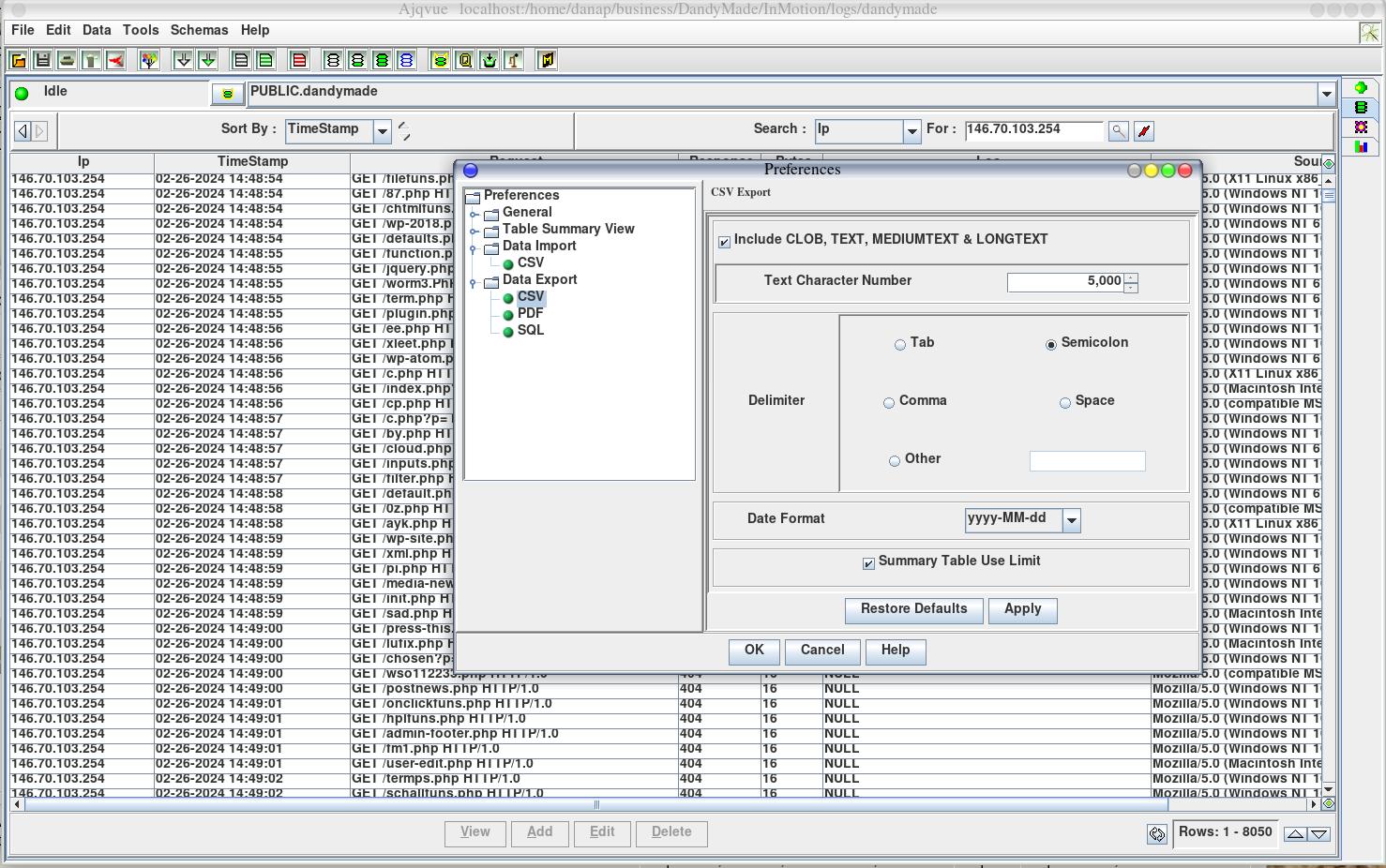Click the red clear-search icon
1386x868 pixels.
[x=1143, y=131]
